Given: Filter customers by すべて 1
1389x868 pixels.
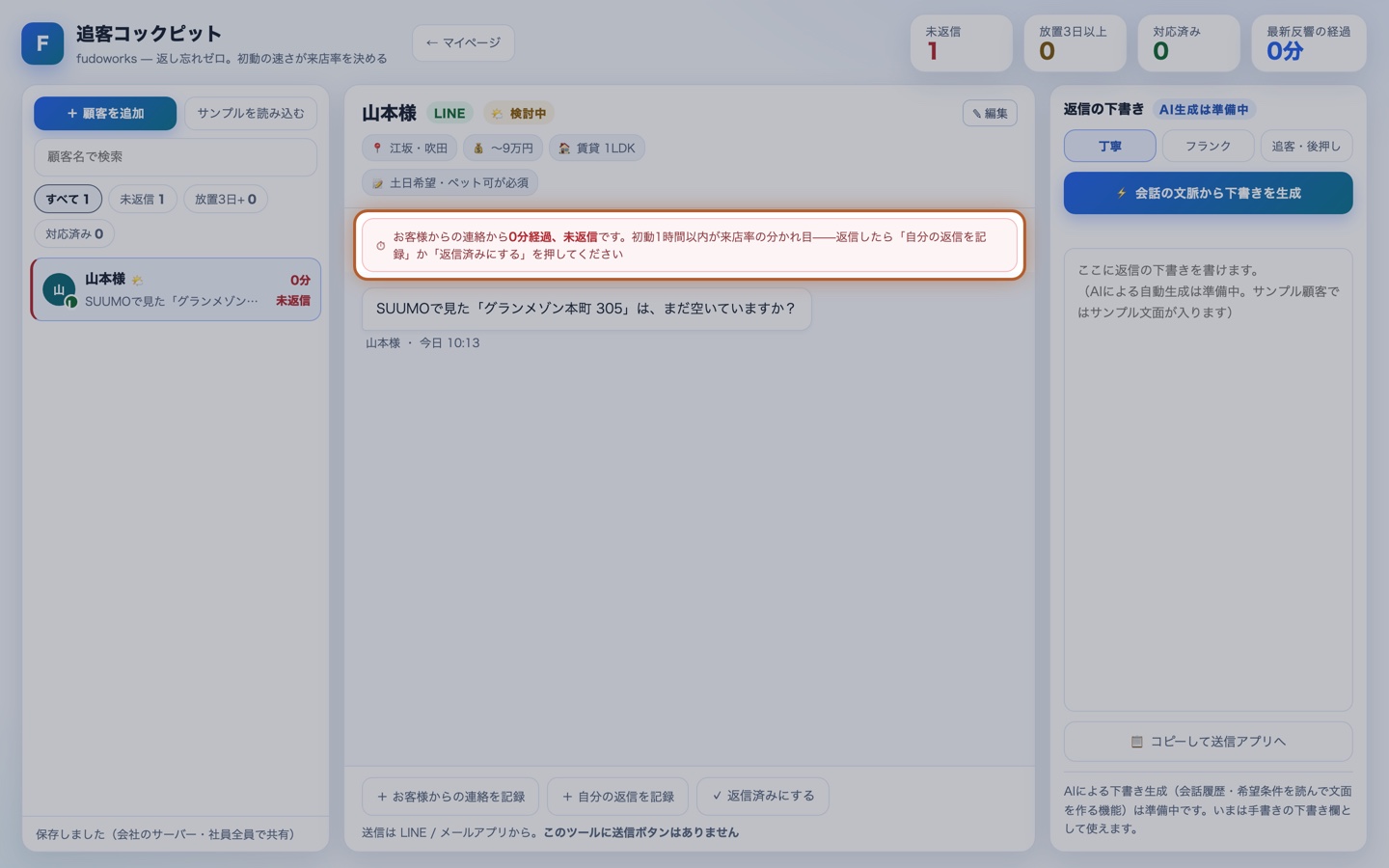Looking at the screenshot, I should 68,199.
